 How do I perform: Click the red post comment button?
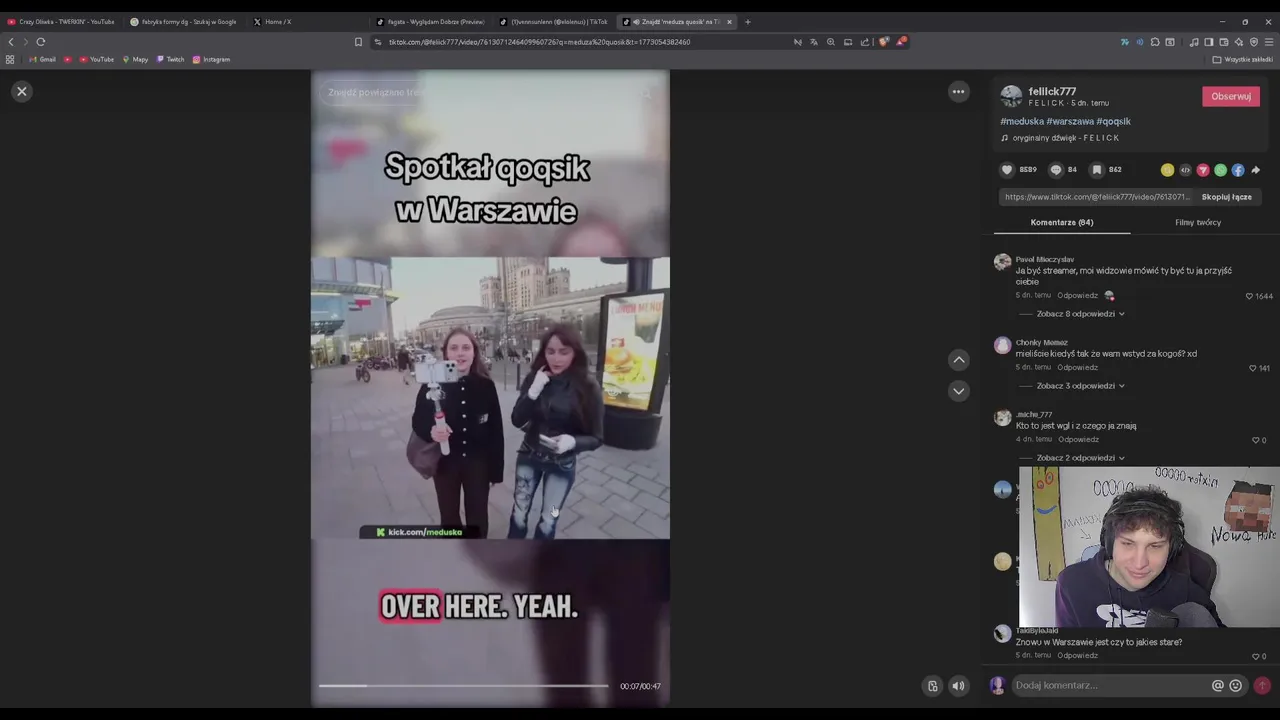1262,685
